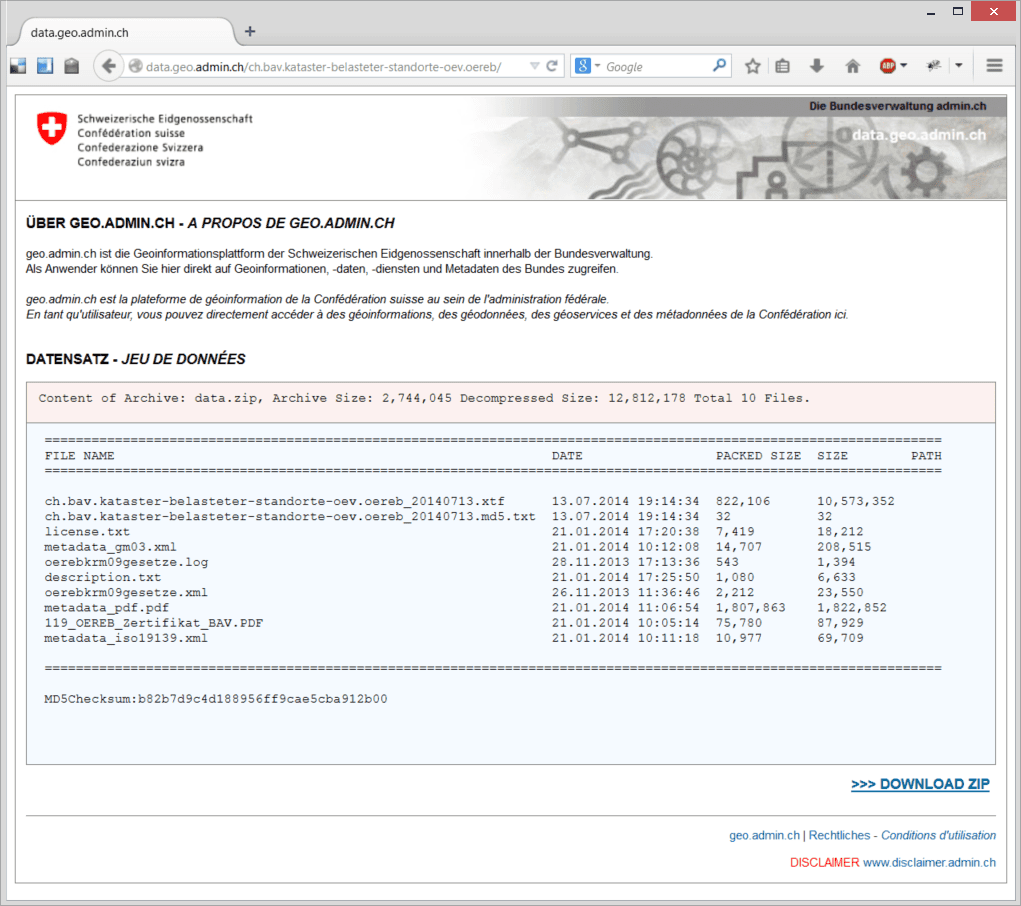Open the URL history dropdown arrow
Screen dimensions: 1021x906
coord(534,66)
